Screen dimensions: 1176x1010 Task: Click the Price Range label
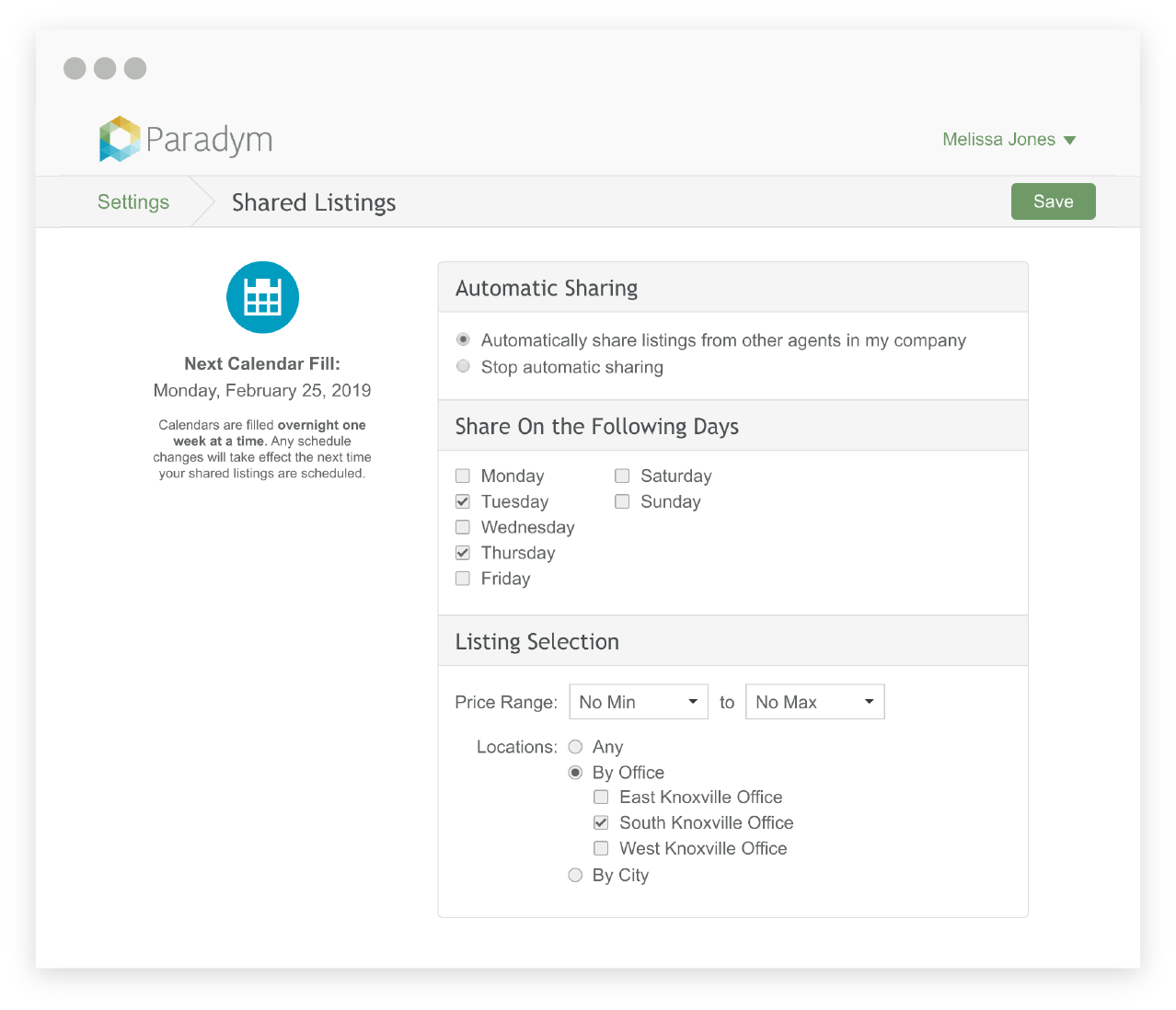(x=506, y=702)
